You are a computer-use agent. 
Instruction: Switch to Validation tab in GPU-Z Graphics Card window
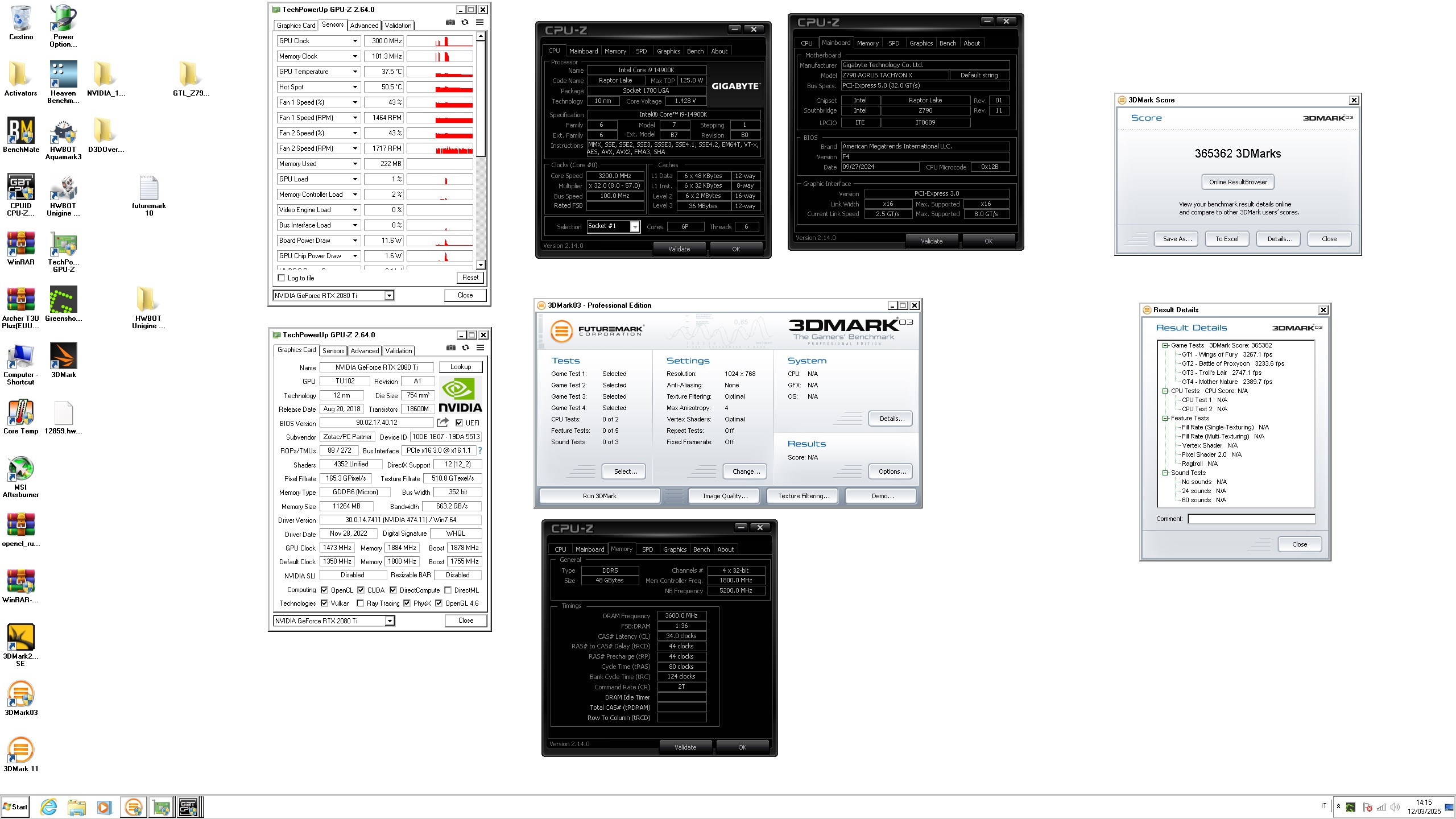click(x=399, y=351)
